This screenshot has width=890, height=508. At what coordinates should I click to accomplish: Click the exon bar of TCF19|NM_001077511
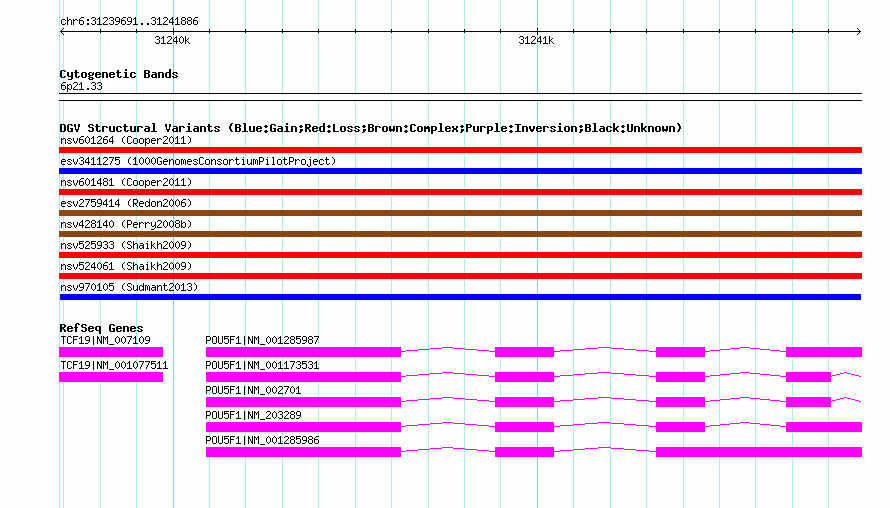[x=111, y=377]
